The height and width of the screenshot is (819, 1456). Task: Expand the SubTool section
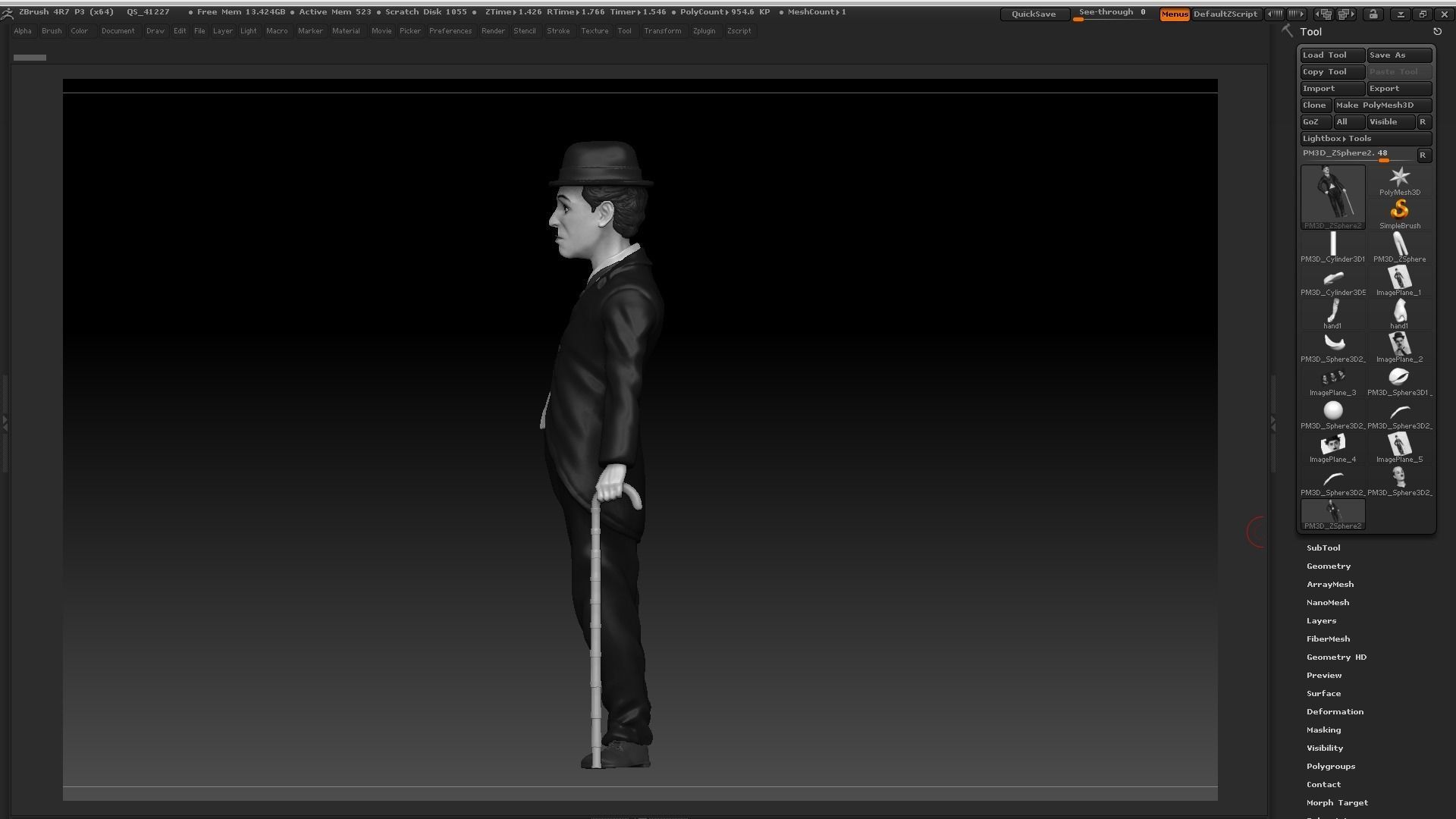click(x=1323, y=548)
